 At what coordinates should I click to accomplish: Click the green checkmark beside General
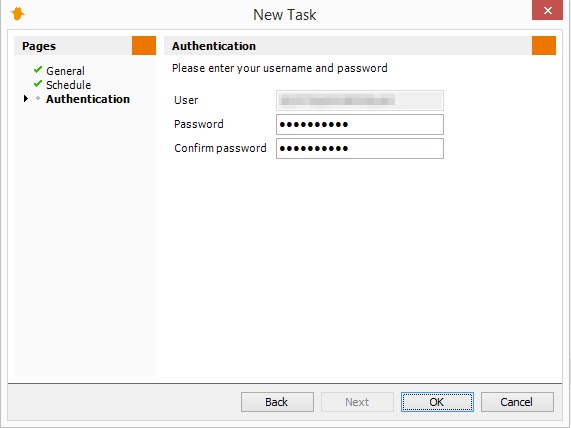(x=38, y=70)
